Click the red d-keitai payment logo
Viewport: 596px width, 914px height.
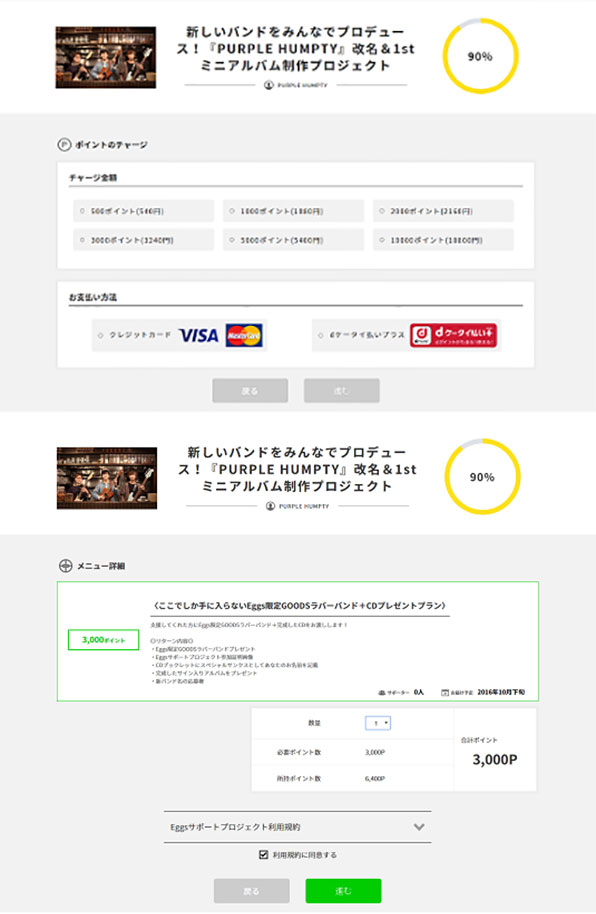pyautogui.click(x=453, y=335)
